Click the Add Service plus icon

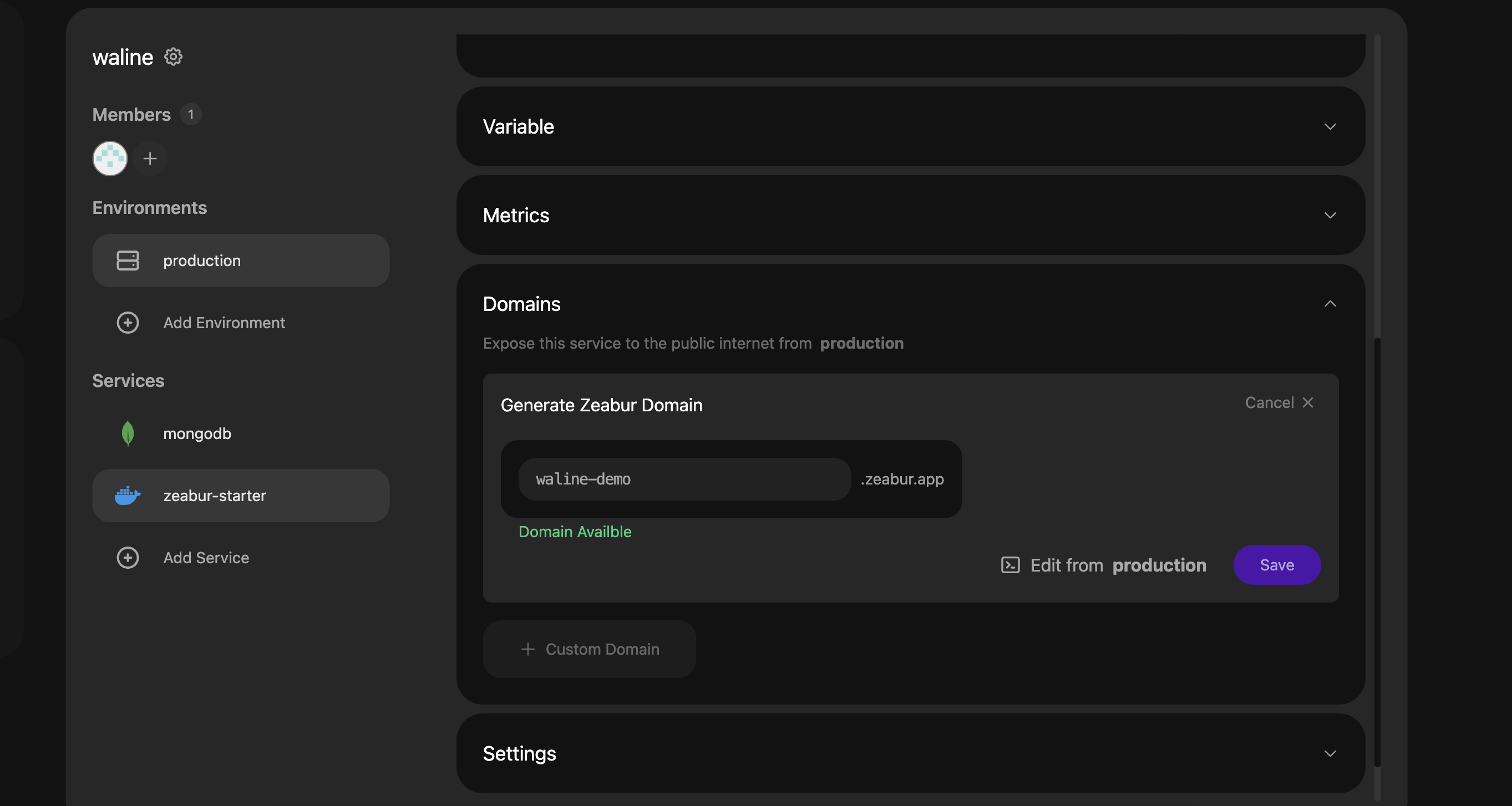[x=128, y=557]
